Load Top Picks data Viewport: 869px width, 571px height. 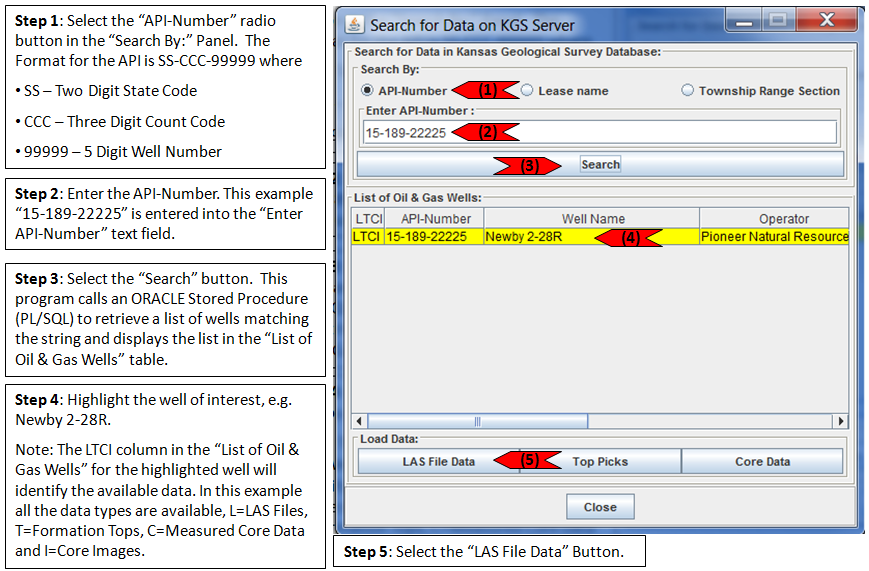click(x=600, y=461)
